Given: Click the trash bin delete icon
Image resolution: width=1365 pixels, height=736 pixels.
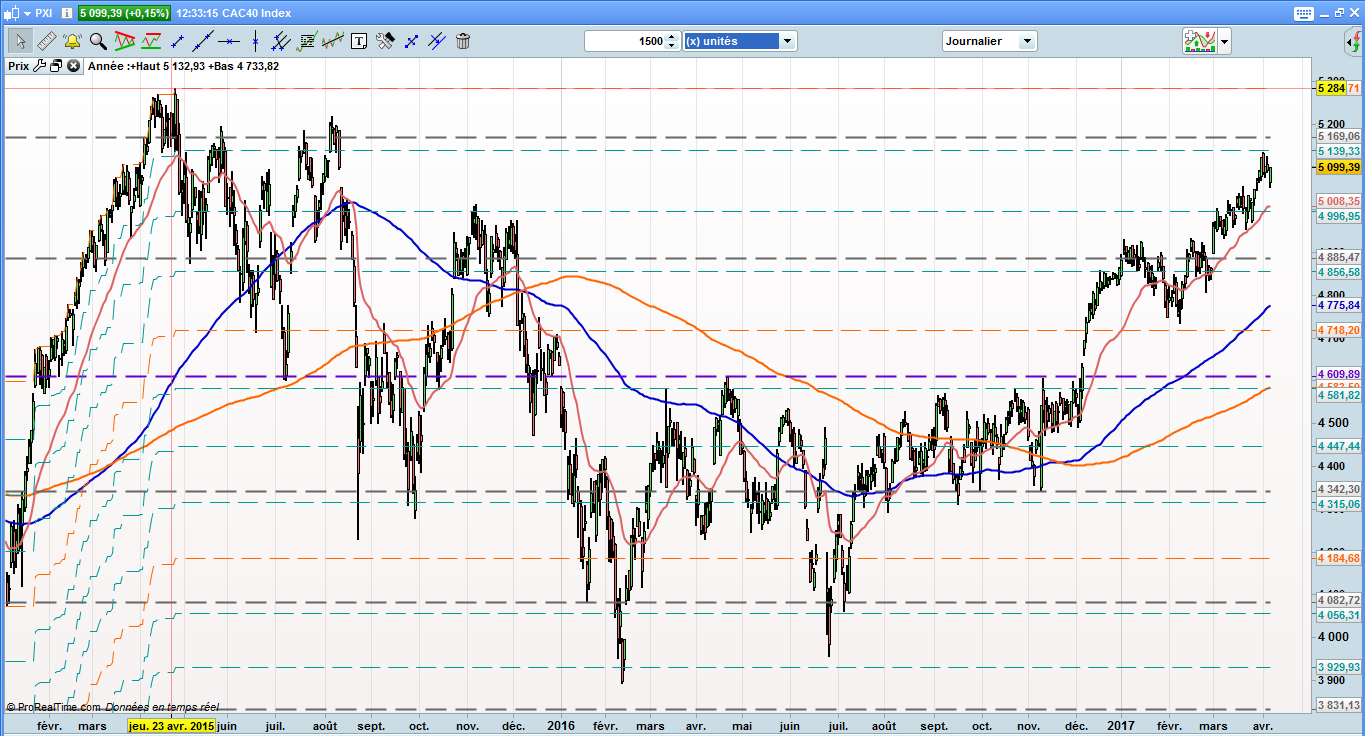Looking at the screenshot, I should tap(463, 41).
